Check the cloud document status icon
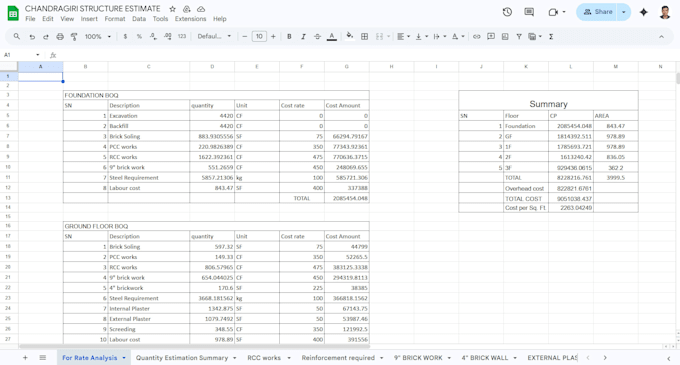This screenshot has width=680, height=365. [x=201, y=9]
